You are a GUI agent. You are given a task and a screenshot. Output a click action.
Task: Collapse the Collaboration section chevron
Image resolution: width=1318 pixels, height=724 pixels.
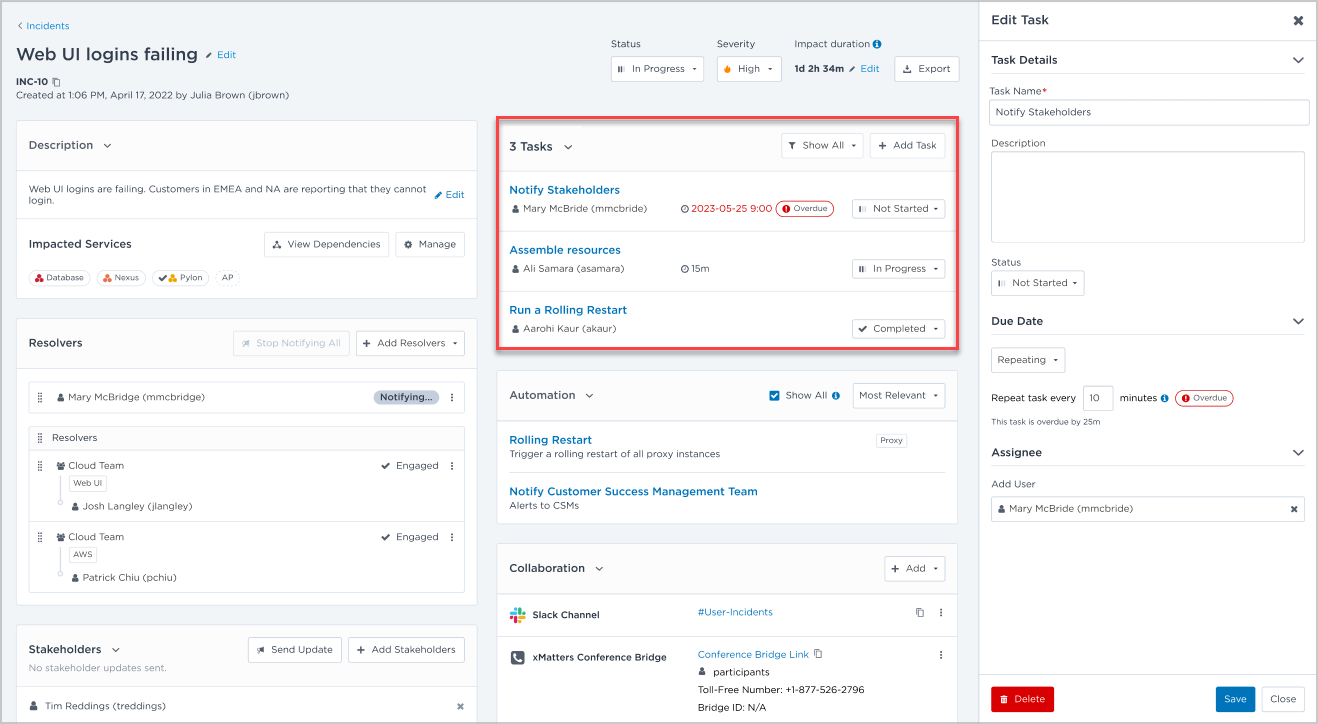pyautogui.click(x=600, y=569)
